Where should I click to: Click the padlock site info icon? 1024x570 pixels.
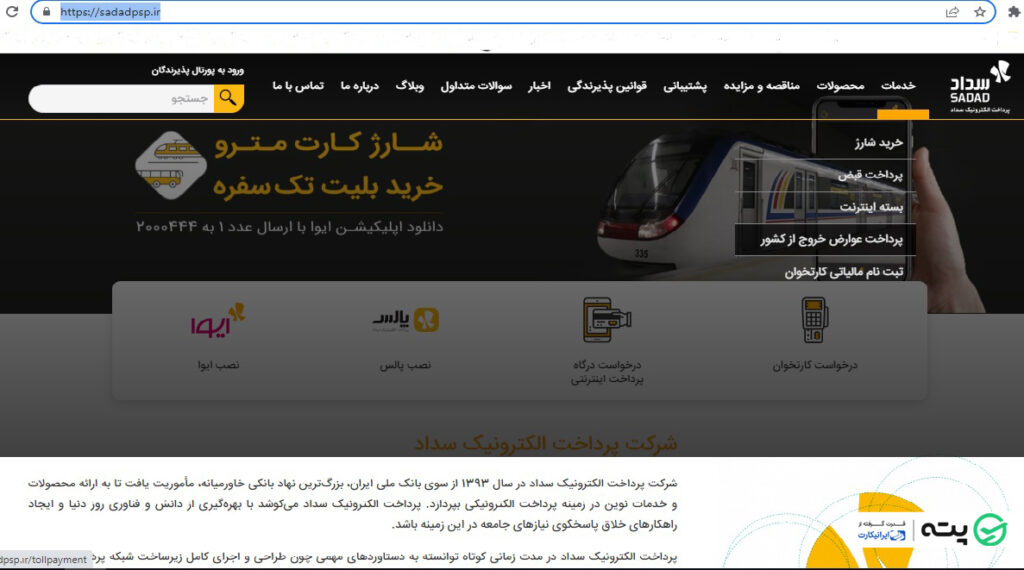(x=46, y=12)
